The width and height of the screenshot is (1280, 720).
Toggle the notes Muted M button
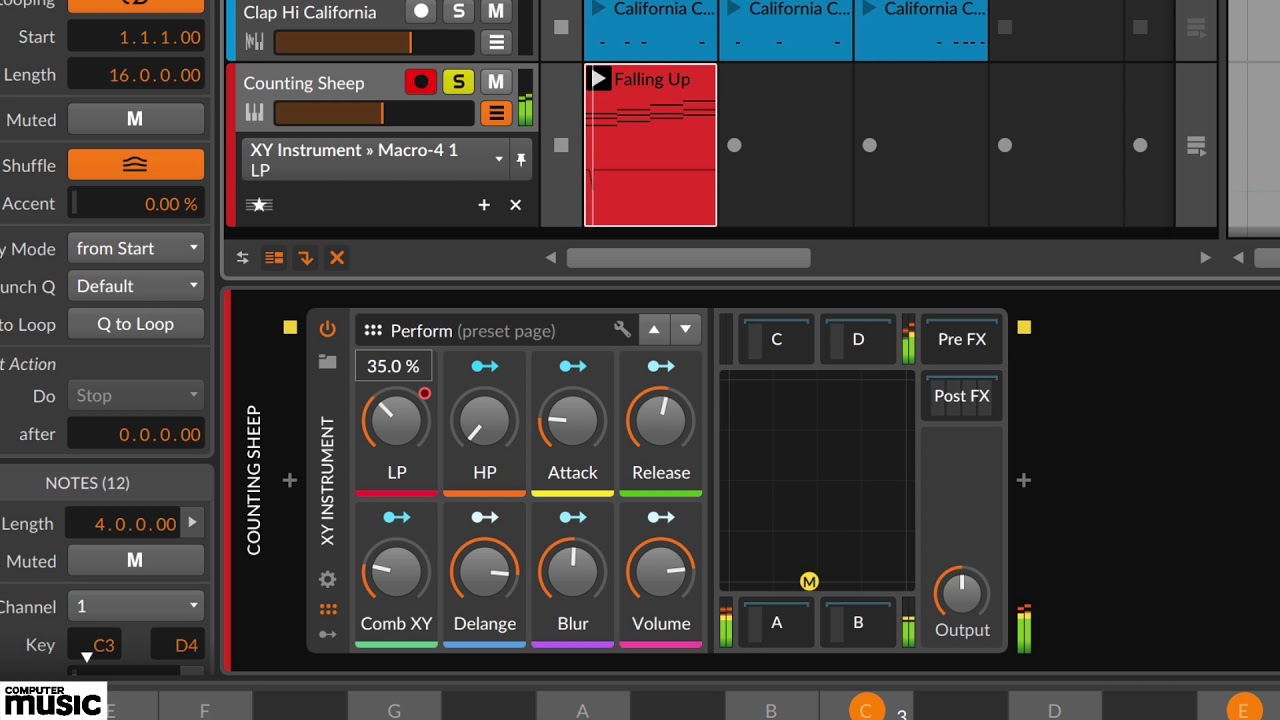click(x=135, y=561)
